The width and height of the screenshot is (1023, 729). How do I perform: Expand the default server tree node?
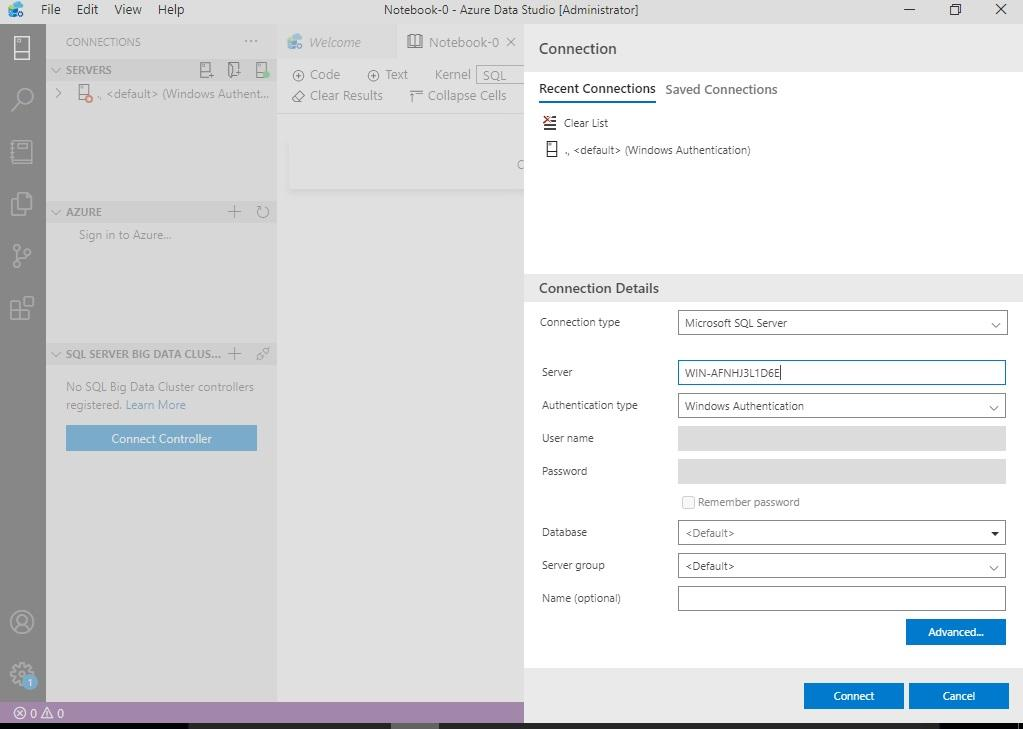click(59, 93)
